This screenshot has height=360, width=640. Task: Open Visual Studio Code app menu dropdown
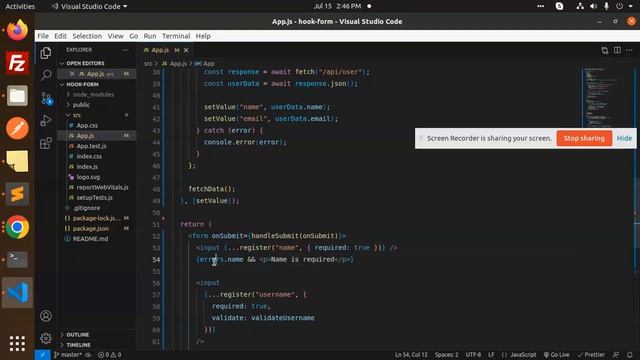click(89, 6)
